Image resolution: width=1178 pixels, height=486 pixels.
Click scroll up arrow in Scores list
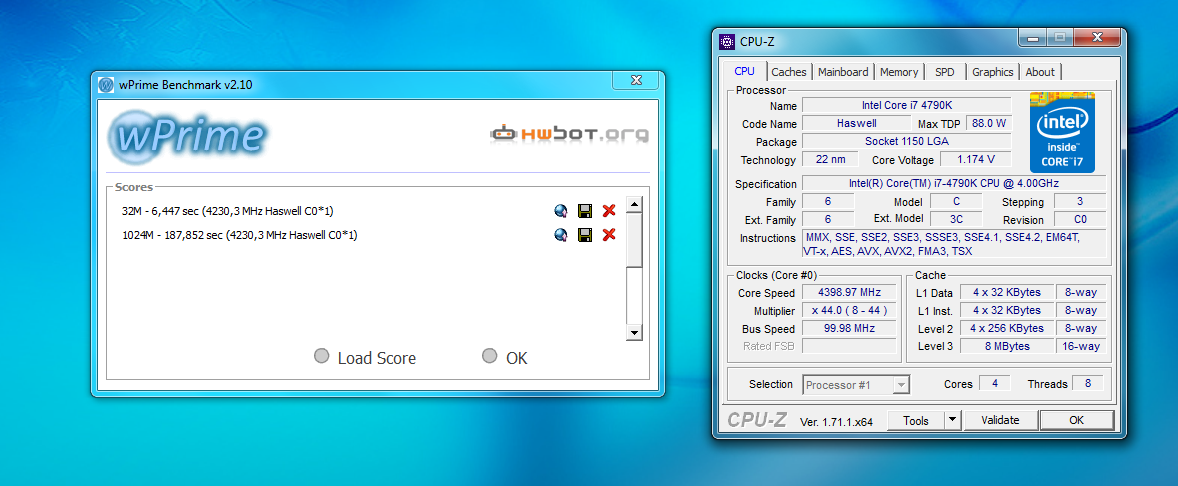pyautogui.click(x=634, y=204)
